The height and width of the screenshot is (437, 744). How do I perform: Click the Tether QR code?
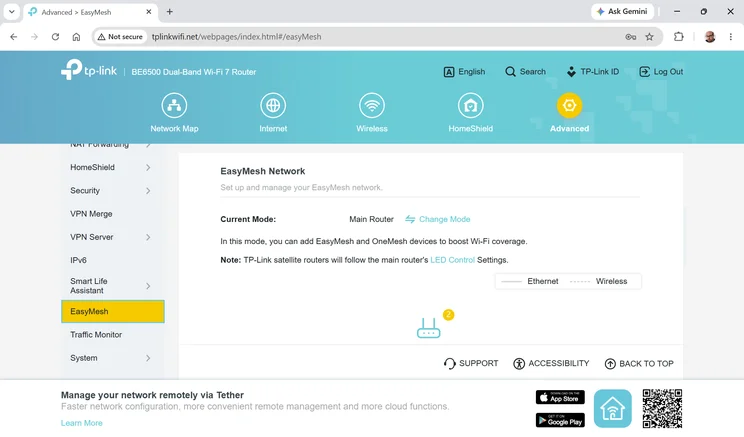(662, 409)
